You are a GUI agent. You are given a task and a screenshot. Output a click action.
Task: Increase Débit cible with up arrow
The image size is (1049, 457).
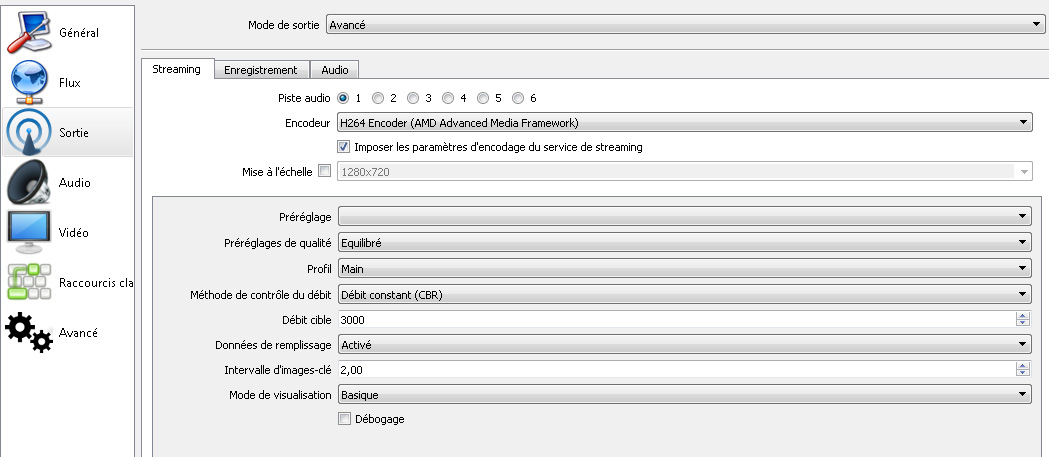(1022, 316)
